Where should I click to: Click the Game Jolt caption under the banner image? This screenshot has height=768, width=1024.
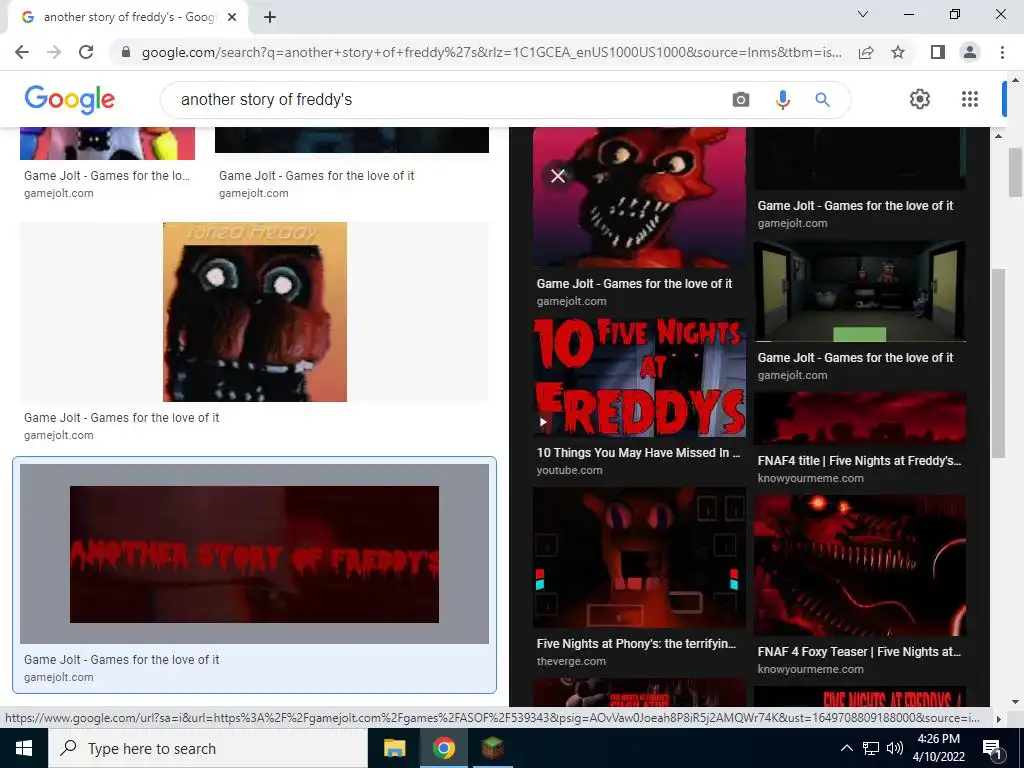point(121,660)
